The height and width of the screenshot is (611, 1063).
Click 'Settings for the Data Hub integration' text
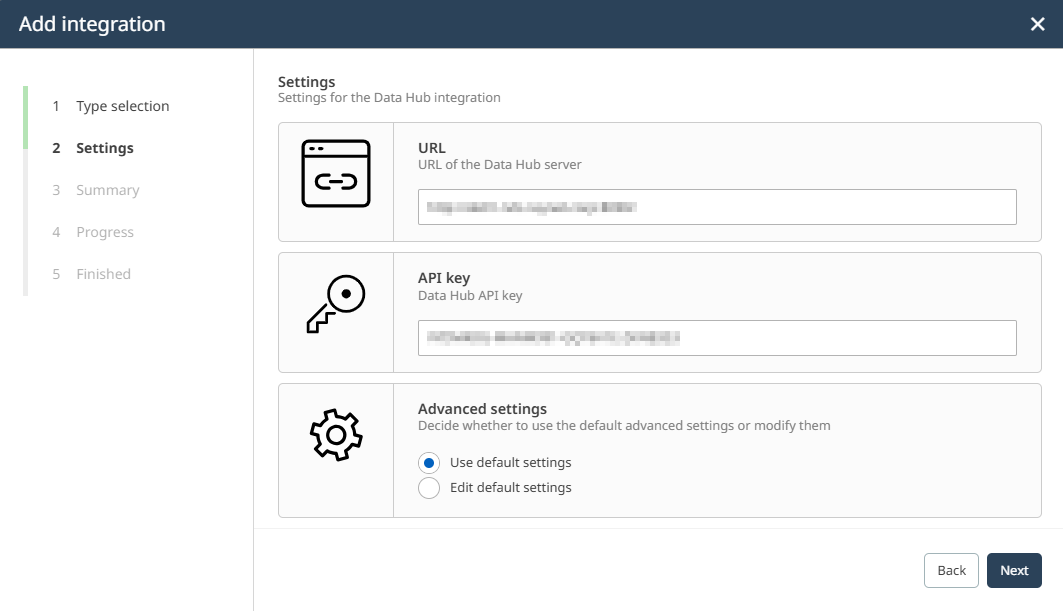pos(389,98)
